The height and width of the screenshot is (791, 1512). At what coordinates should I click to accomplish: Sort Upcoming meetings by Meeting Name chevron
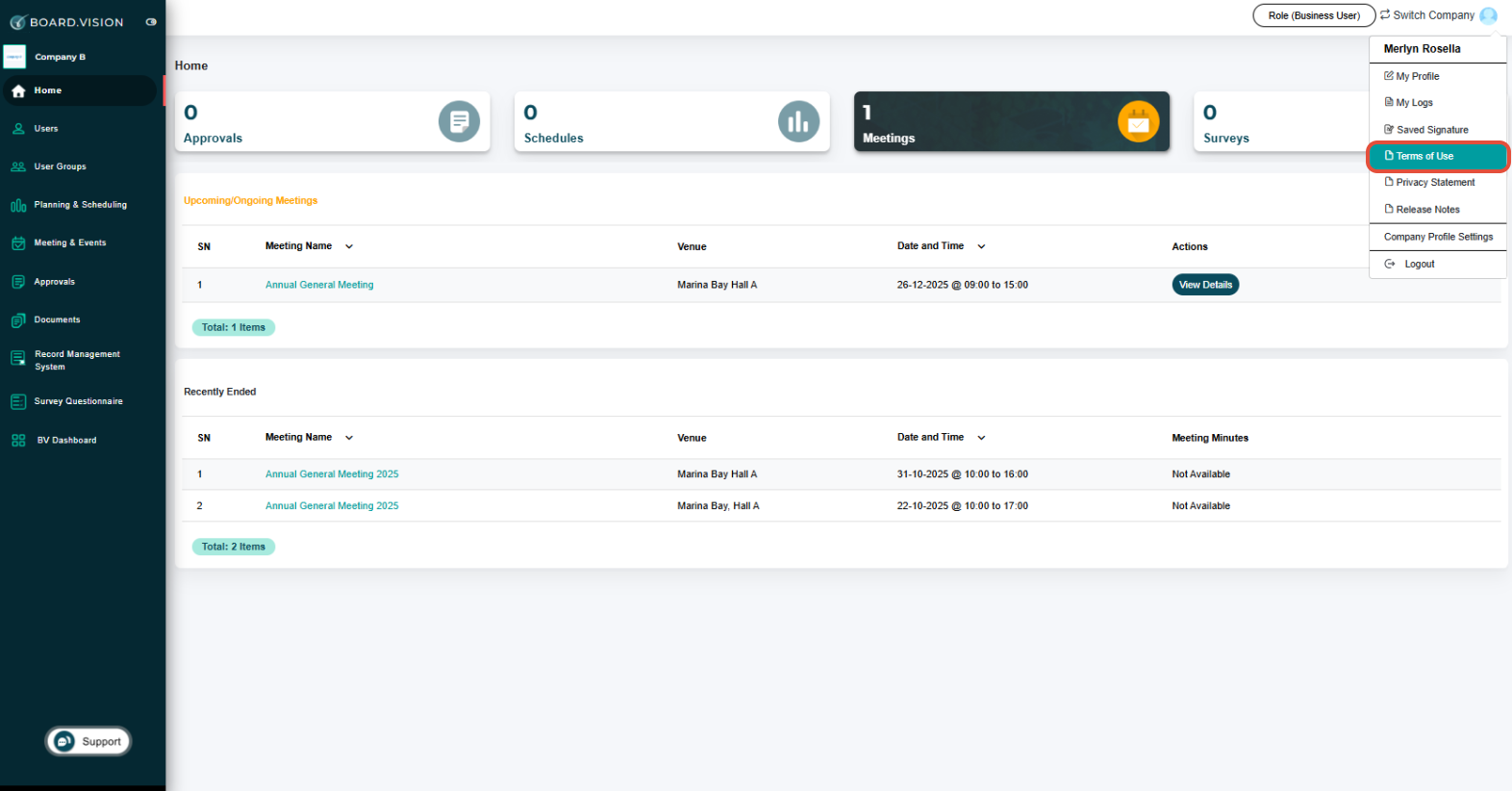349,246
